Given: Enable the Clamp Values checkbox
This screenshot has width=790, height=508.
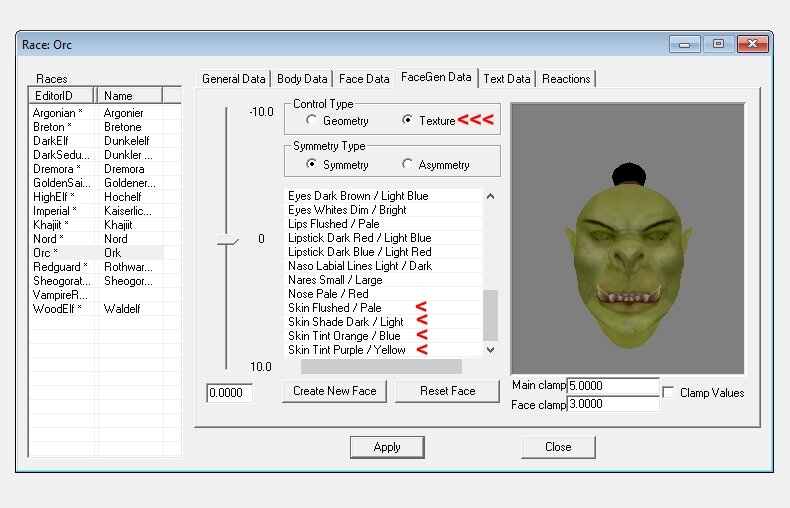Looking at the screenshot, I should point(668,392).
